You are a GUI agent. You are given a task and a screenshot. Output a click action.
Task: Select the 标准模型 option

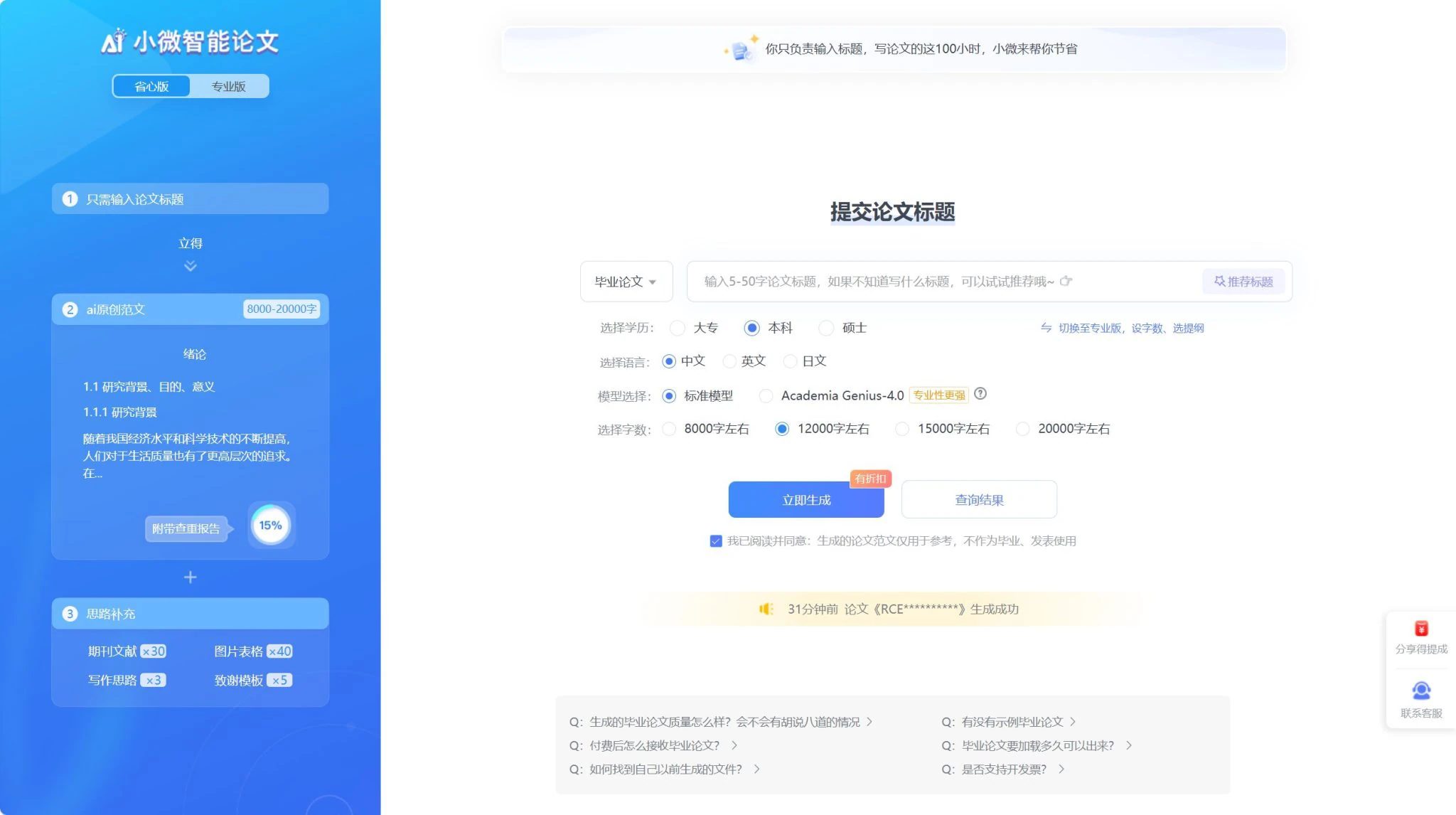pyautogui.click(x=668, y=396)
